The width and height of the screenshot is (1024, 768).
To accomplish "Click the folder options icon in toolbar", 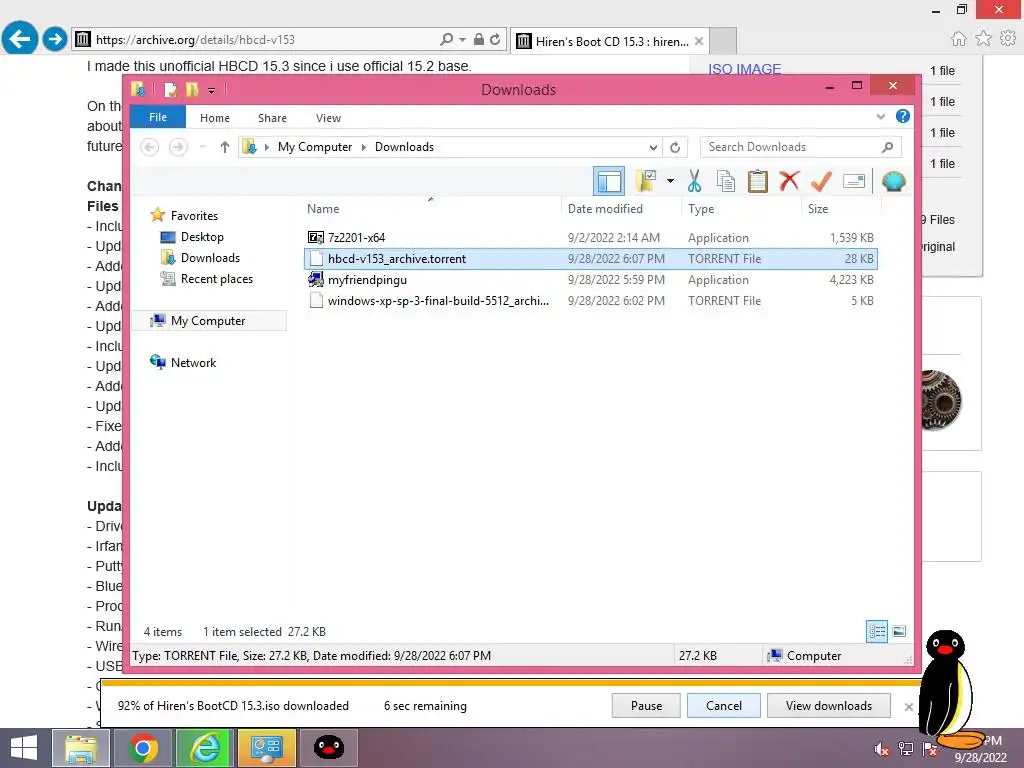I will tap(646, 181).
